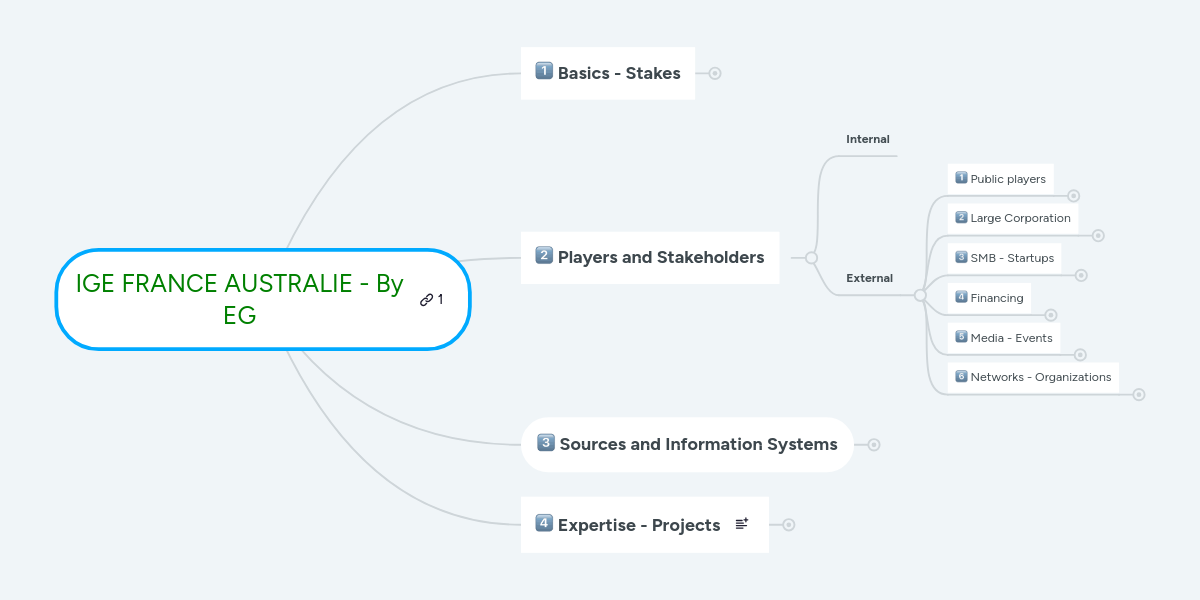The image size is (1200, 600).
Task: Click the number 2 badge on Players and Stakeholders
Action: [x=544, y=256]
